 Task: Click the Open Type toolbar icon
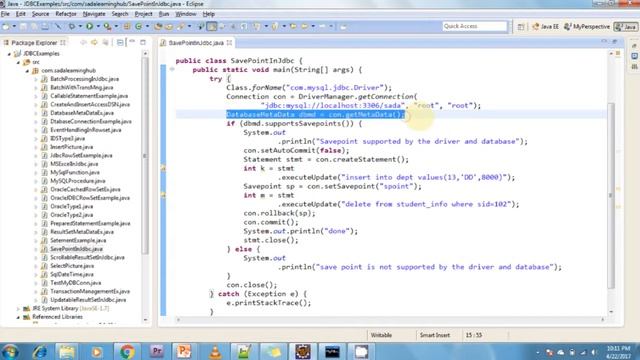[x=158, y=27]
